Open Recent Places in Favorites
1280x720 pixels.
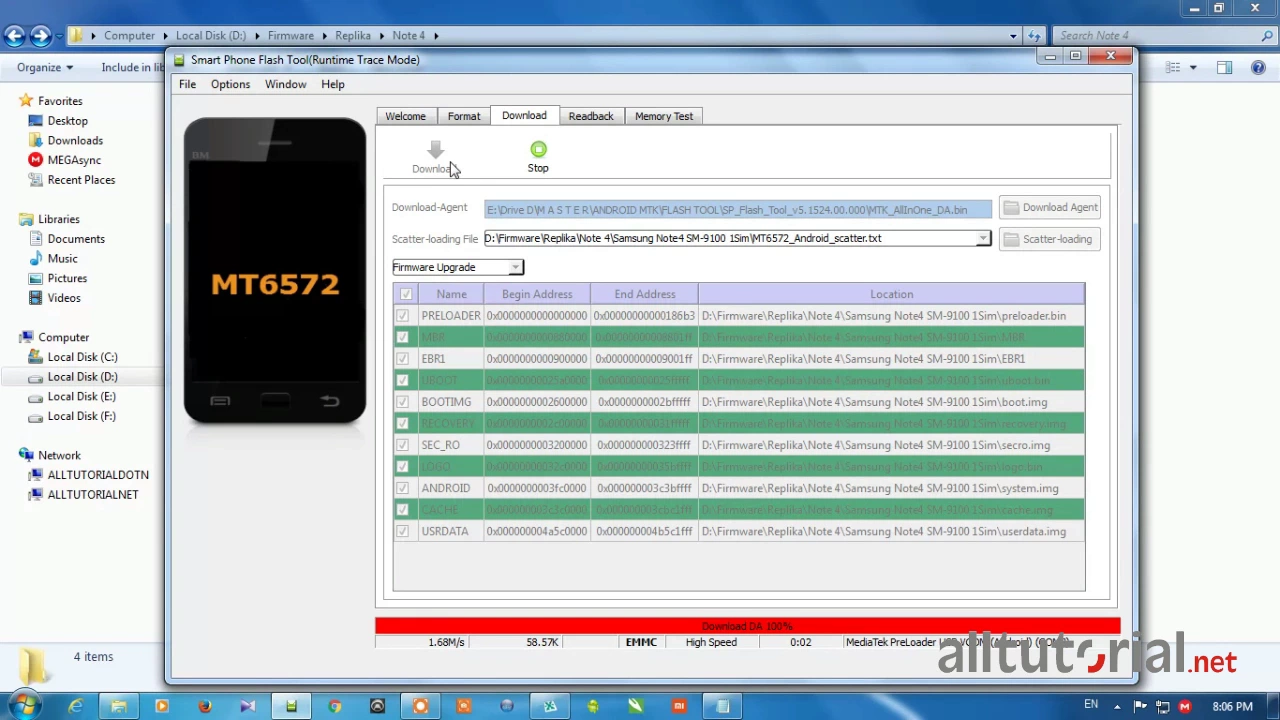point(81,180)
